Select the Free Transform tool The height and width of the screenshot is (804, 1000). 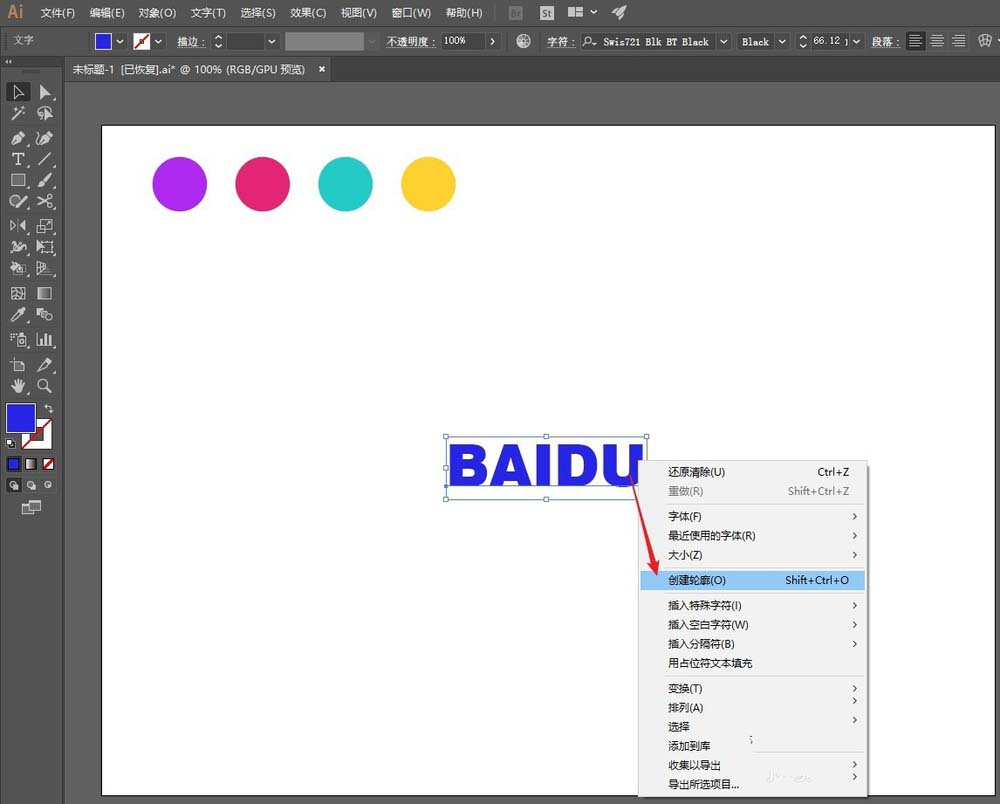coord(45,247)
